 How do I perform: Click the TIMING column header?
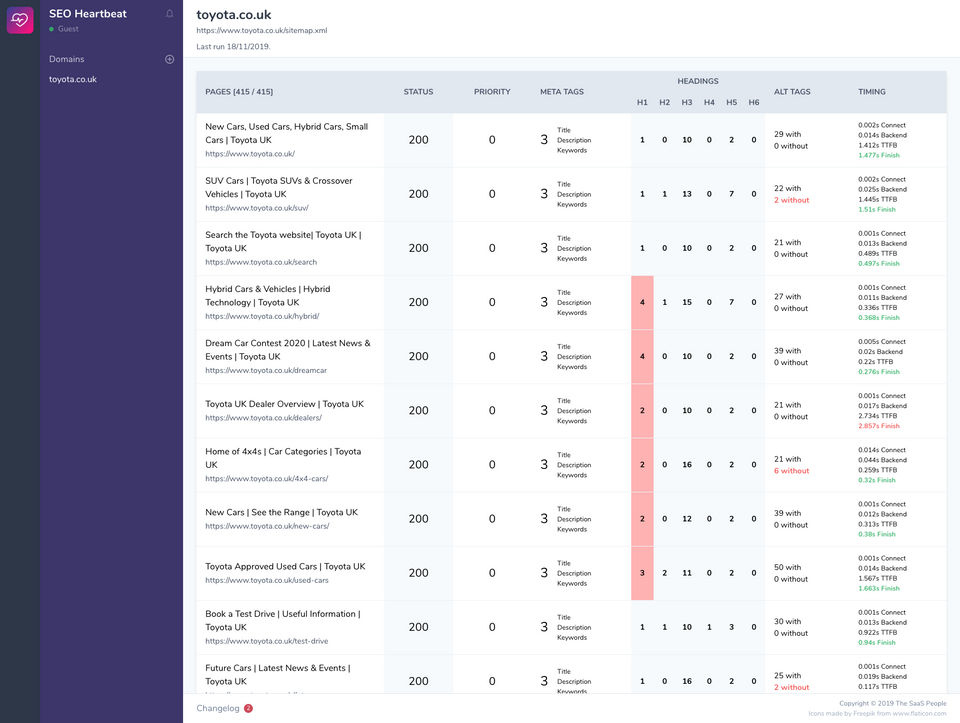point(872,92)
